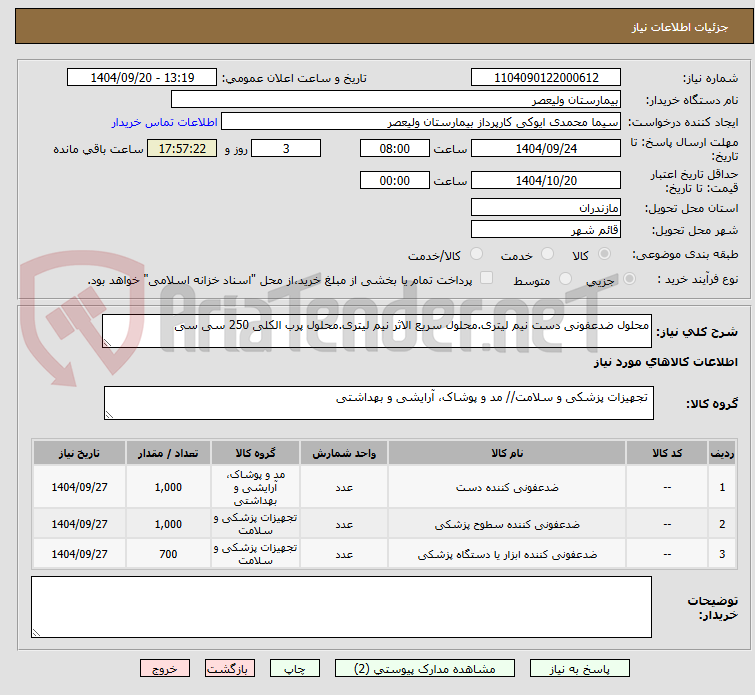Click the پاسخ به نیاز button

tap(579, 669)
